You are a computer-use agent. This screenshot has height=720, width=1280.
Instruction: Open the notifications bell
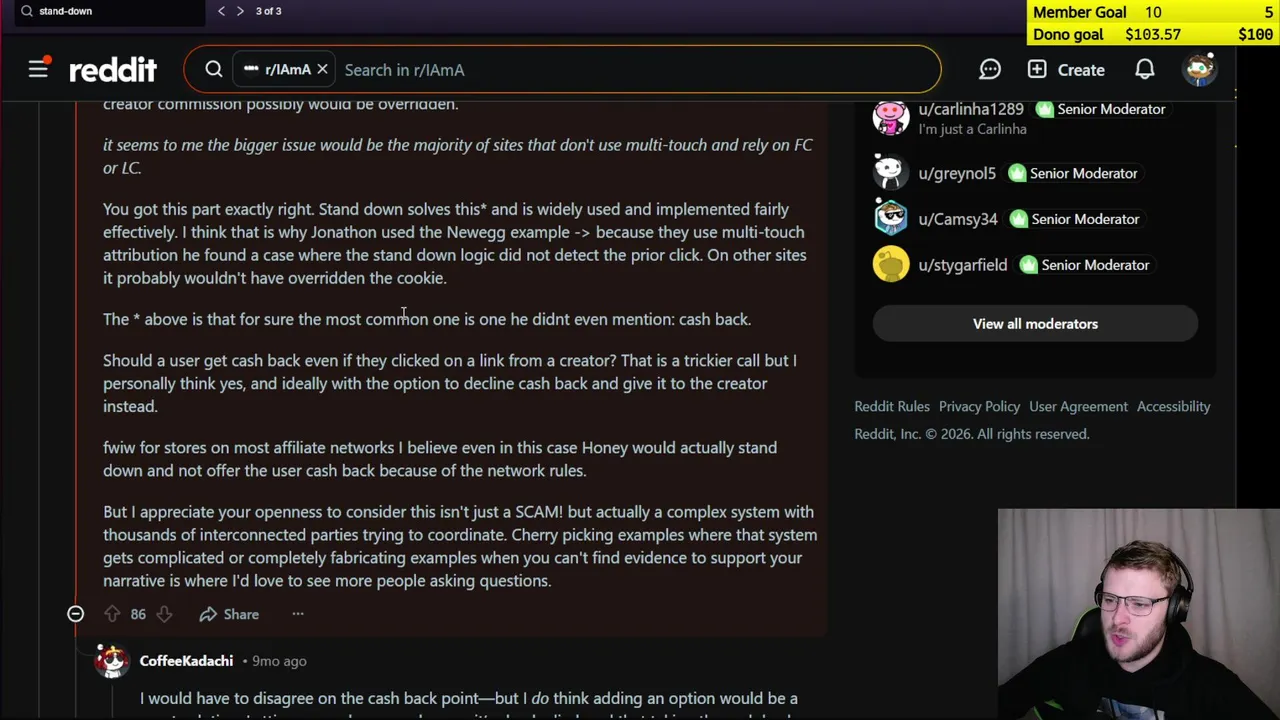coord(1145,69)
